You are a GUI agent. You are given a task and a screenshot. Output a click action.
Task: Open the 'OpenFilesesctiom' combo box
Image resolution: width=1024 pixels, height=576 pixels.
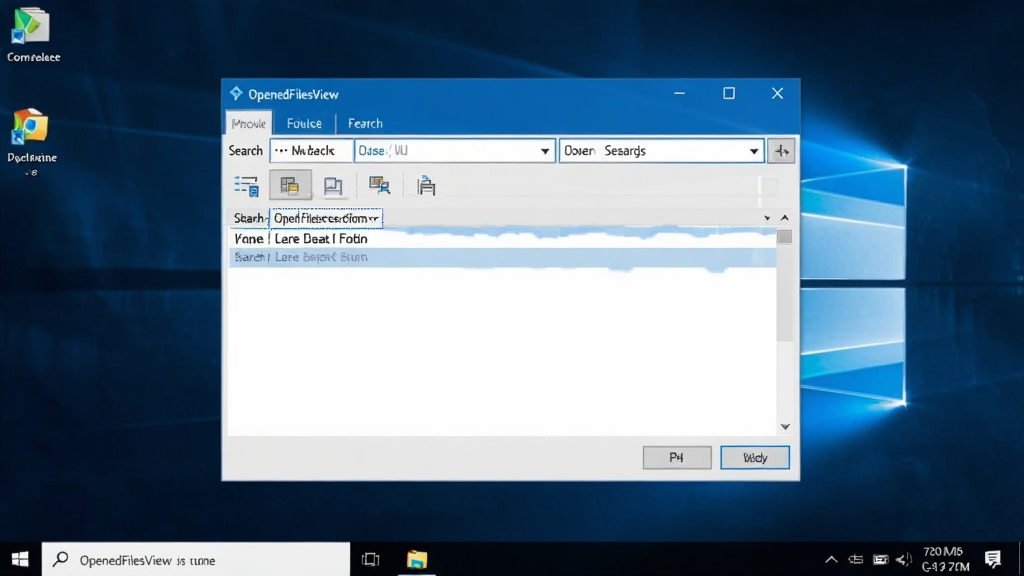coord(326,218)
